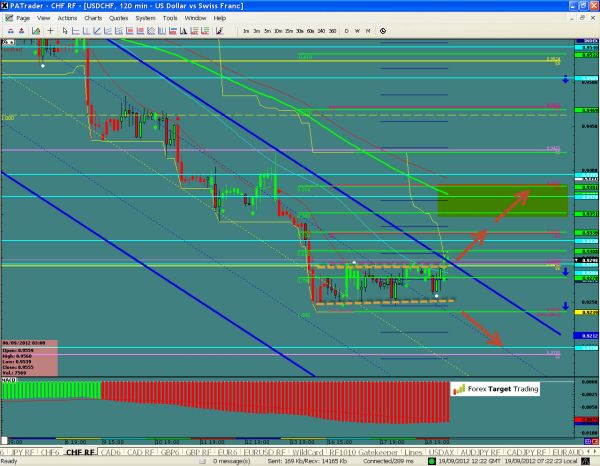Set chart interval to 60m
The width and height of the screenshot is (600, 466).
tap(310, 31)
